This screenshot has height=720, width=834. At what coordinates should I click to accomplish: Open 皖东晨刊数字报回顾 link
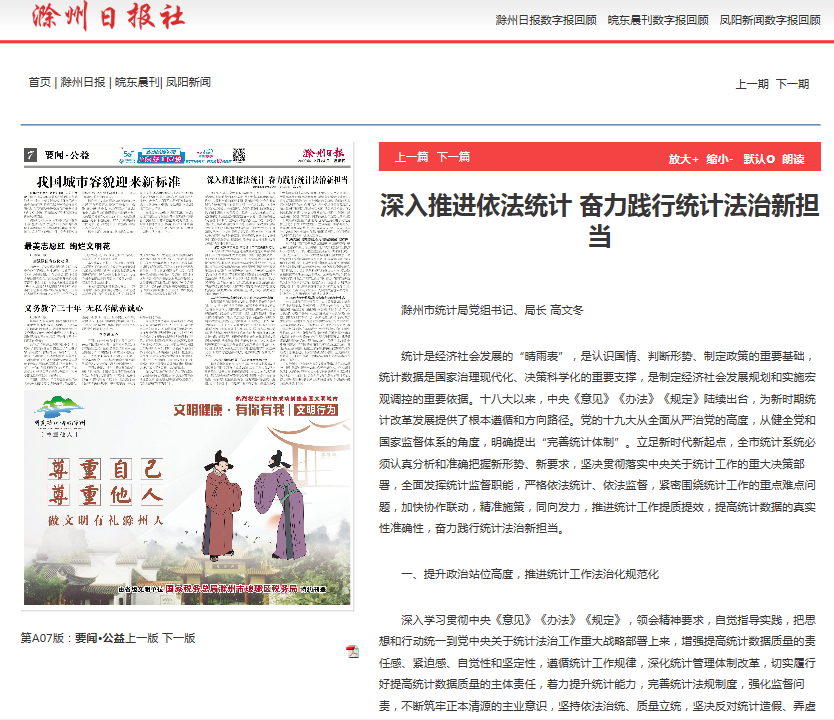(x=658, y=20)
